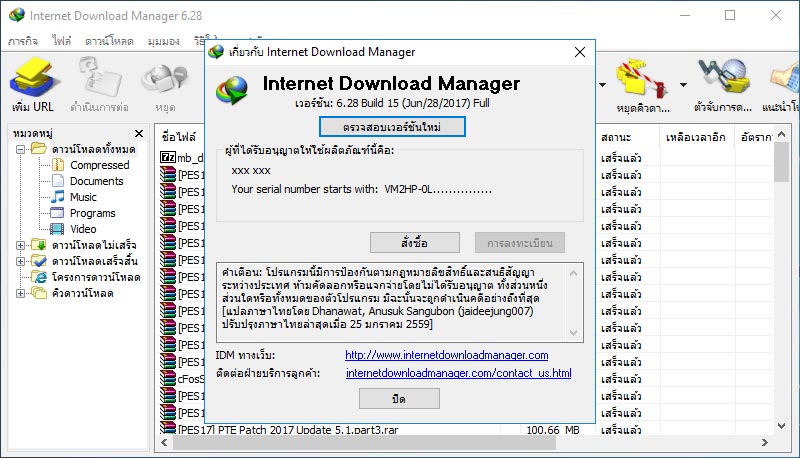The width and height of the screenshot is (800, 458).
Task: Click the สั่งซื้อ (Buy) button
Action: point(414,243)
